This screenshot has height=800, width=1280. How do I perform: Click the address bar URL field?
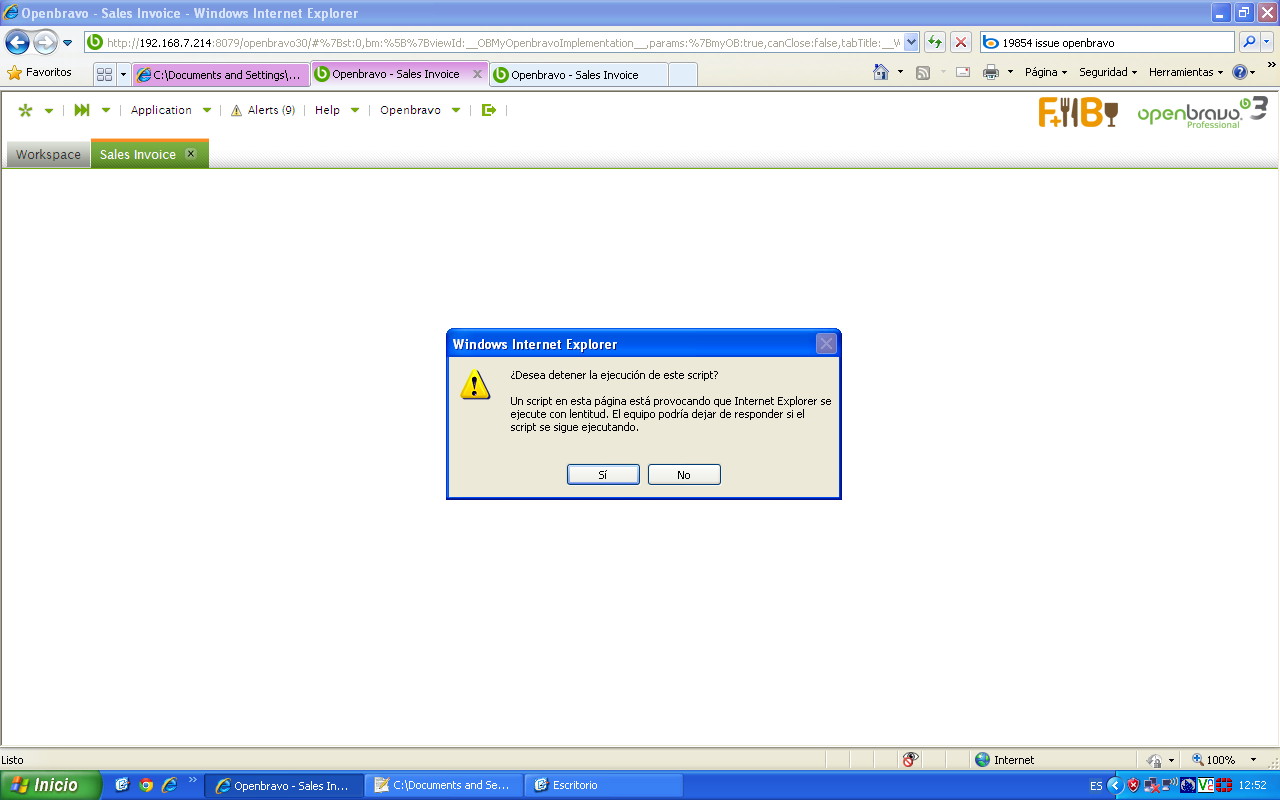[x=494, y=43]
